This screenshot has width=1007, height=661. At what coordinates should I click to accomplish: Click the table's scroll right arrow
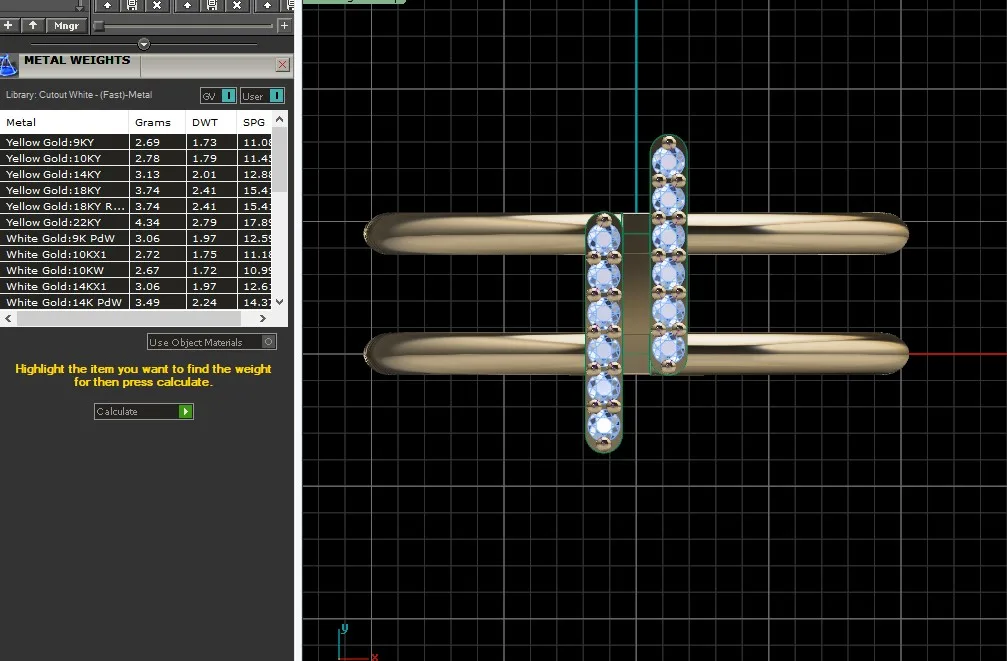pos(263,318)
